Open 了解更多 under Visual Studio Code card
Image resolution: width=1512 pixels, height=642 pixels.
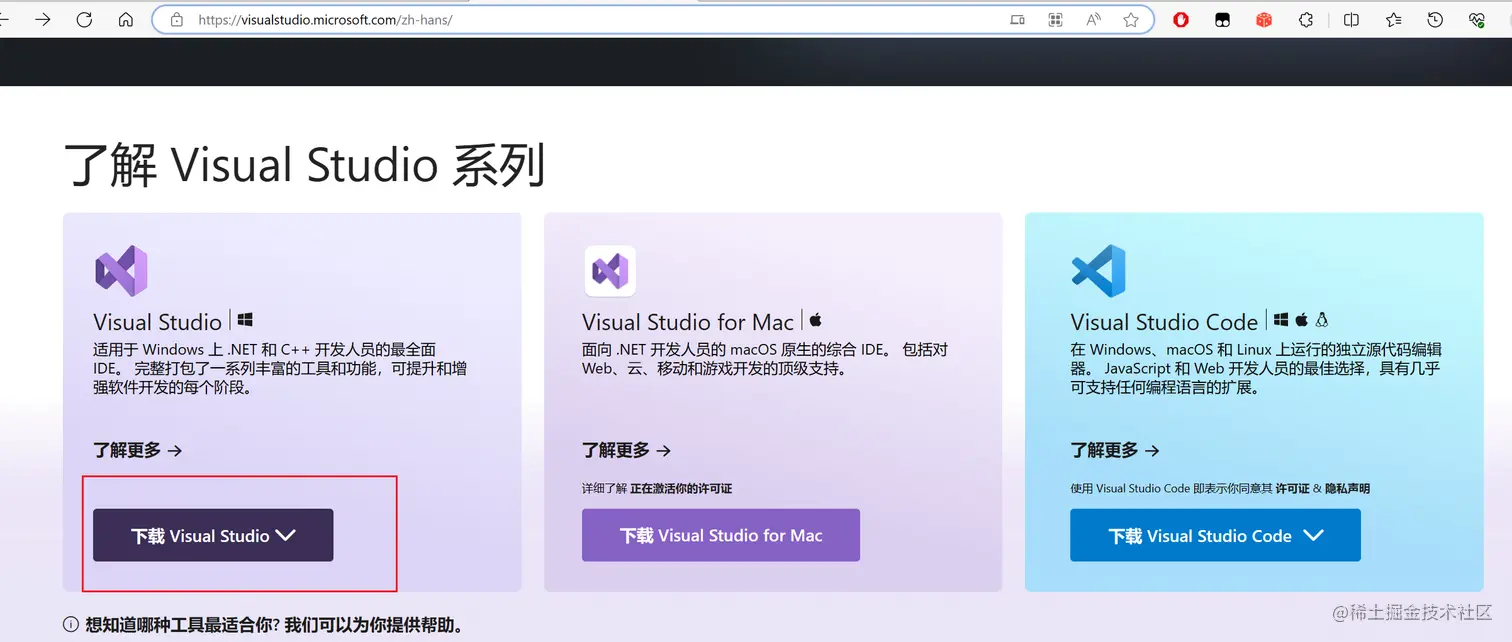pyautogui.click(x=1115, y=450)
